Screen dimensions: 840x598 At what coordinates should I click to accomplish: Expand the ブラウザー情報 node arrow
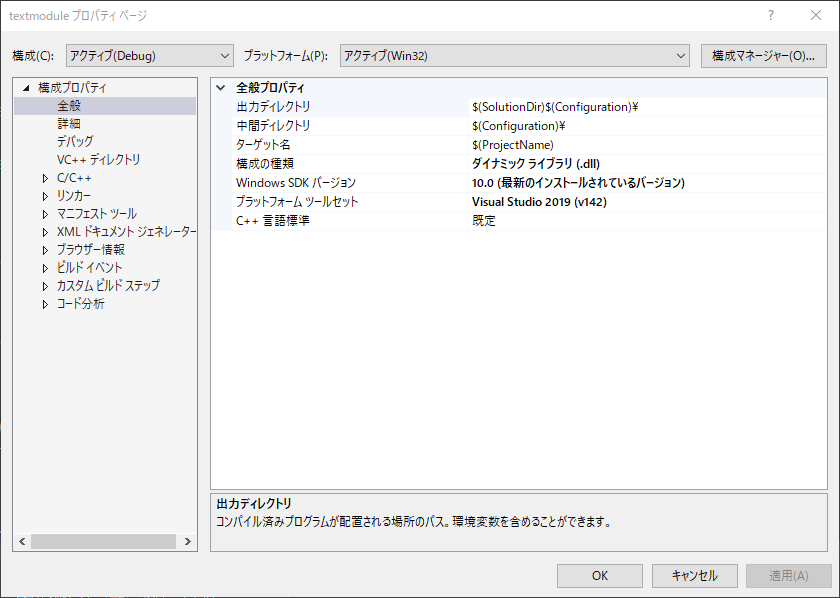46,250
